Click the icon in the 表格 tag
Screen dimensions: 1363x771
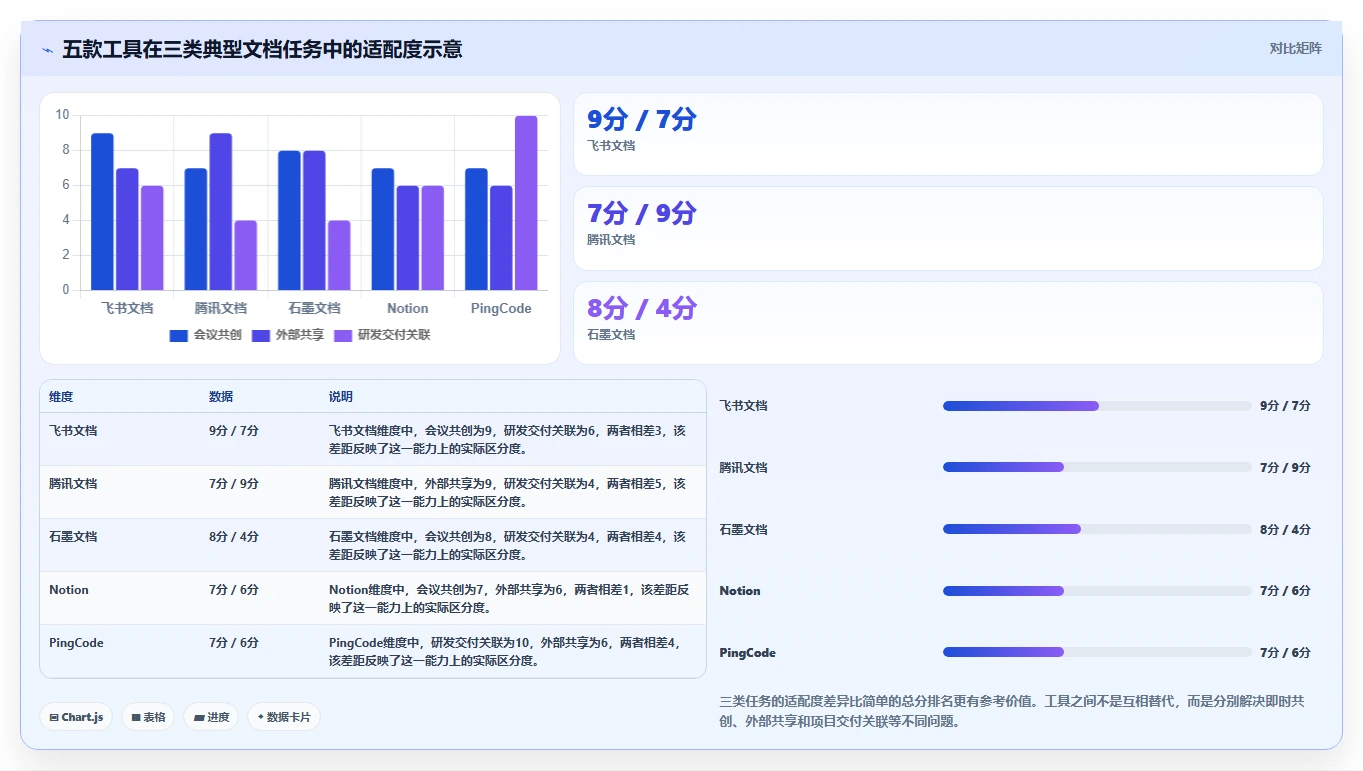(x=136, y=718)
